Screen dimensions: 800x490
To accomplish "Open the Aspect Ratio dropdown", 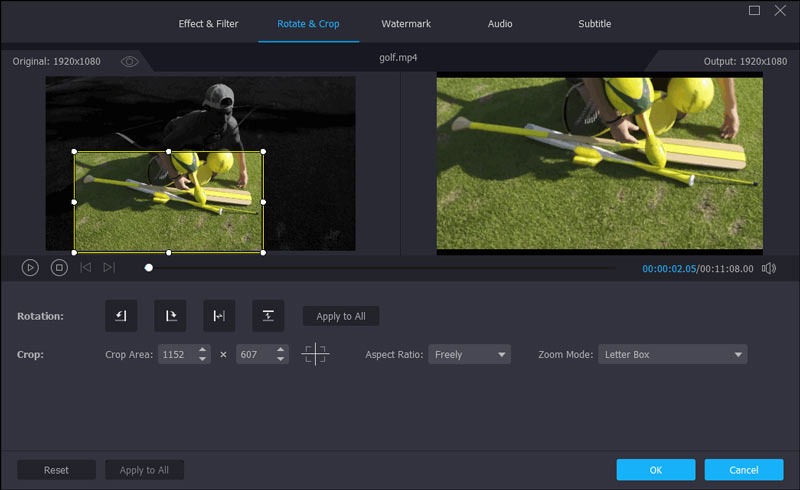I will (469, 355).
